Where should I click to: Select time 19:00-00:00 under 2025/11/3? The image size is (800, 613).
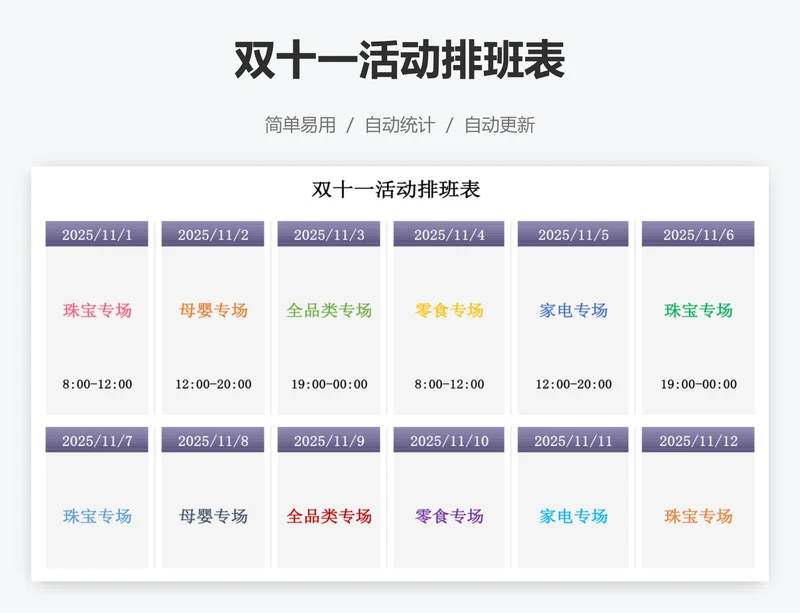click(329, 384)
